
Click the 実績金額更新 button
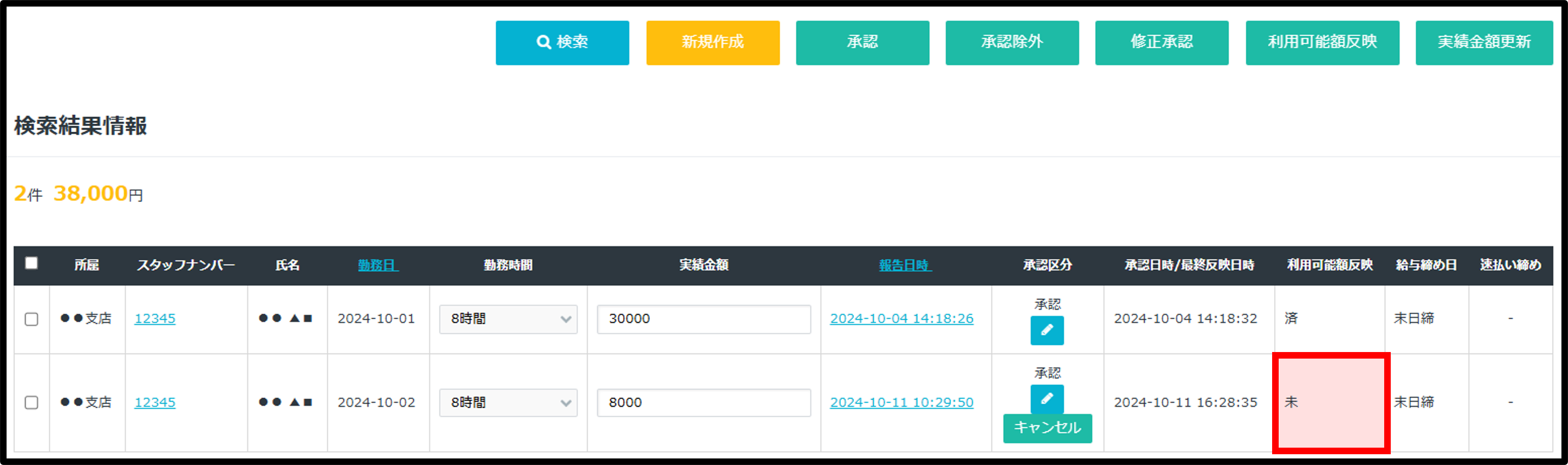1484,43
